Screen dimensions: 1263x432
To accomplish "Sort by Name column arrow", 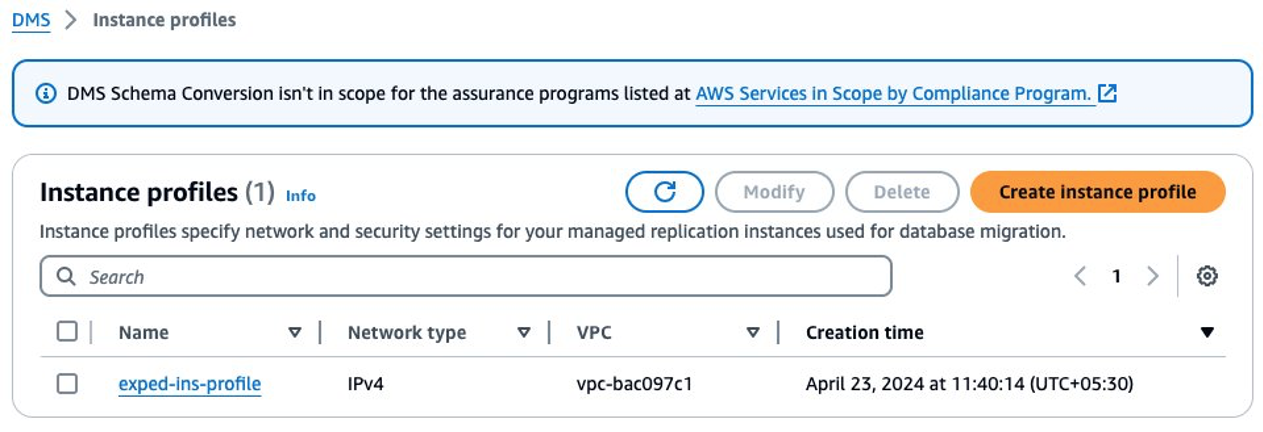I will [x=295, y=333].
